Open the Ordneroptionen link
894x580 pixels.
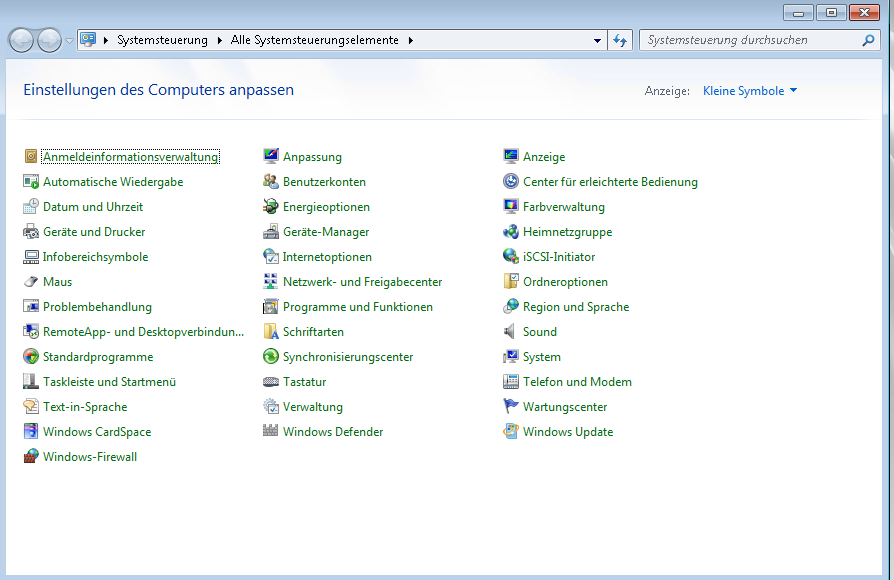pos(565,282)
